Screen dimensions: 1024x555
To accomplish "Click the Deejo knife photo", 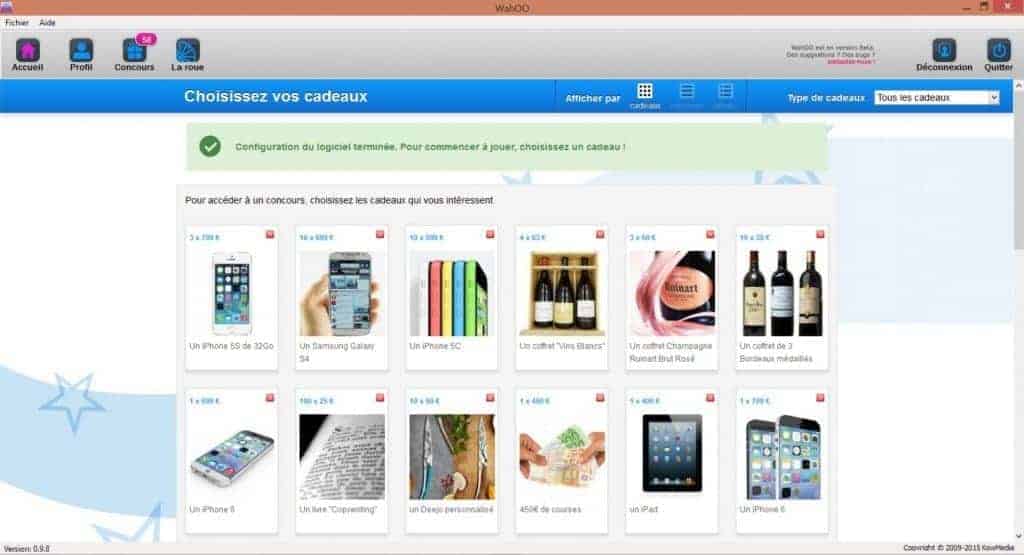I will [x=451, y=456].
